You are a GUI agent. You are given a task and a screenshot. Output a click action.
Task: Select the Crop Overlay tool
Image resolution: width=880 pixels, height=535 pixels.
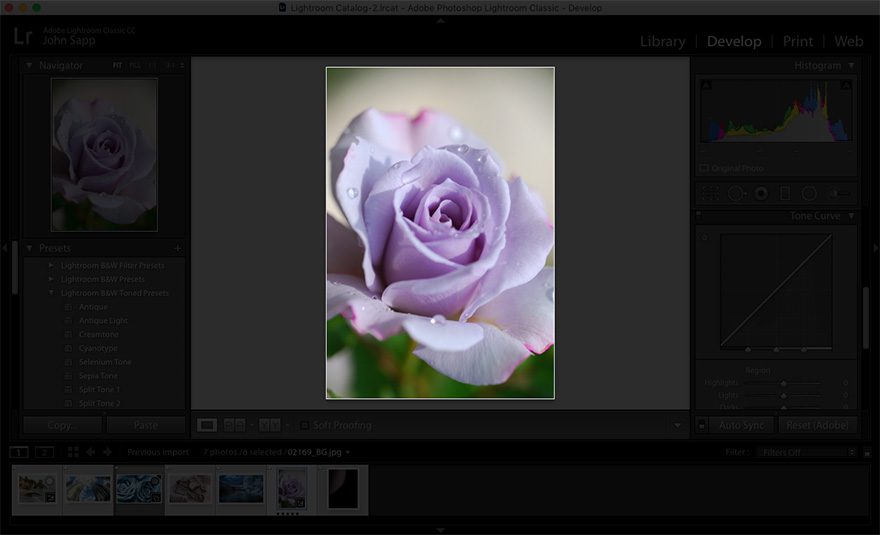(711, 193)
